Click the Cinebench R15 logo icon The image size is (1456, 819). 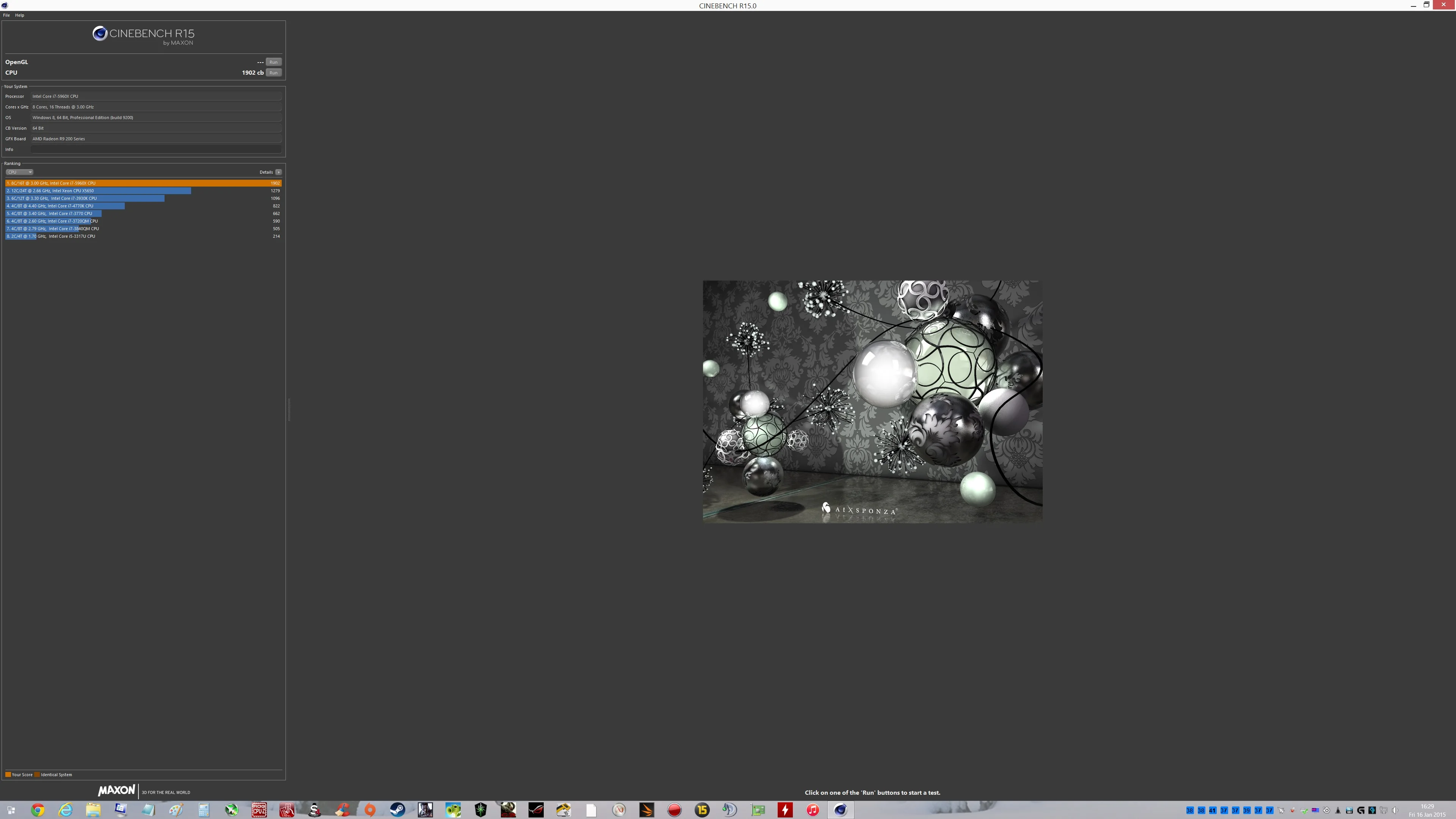(100, 34)
